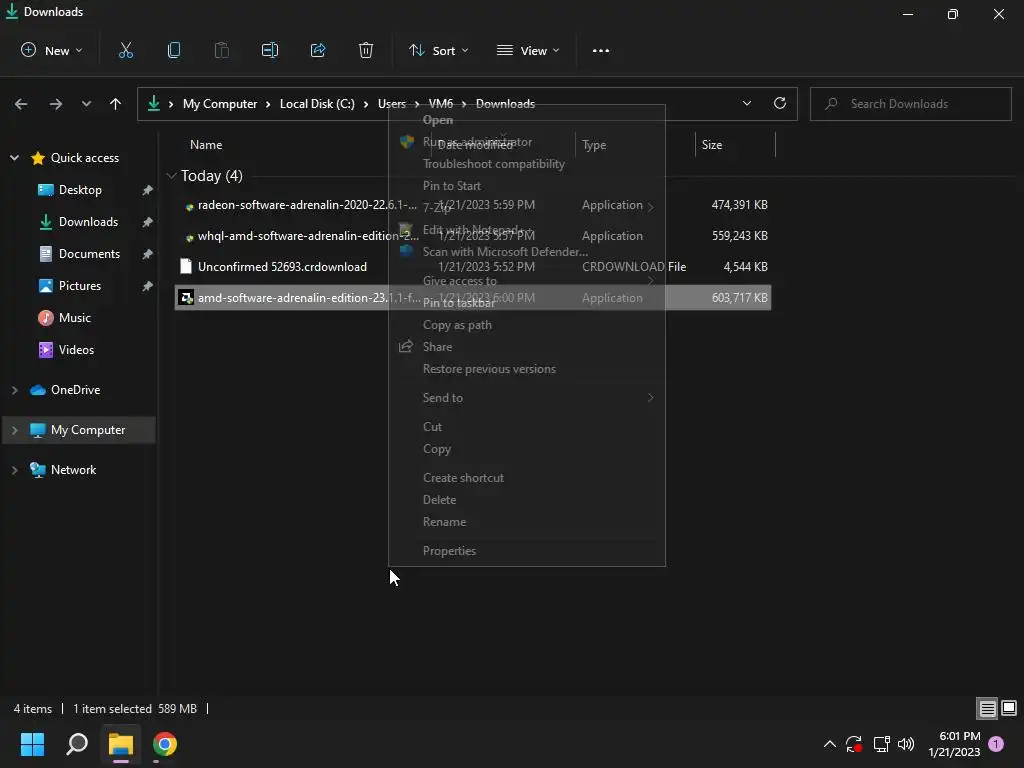Image resolution: width=1024 pixels, height=768 pixels.
Task: Sort by the Size column header
Action: pos(712,145)
